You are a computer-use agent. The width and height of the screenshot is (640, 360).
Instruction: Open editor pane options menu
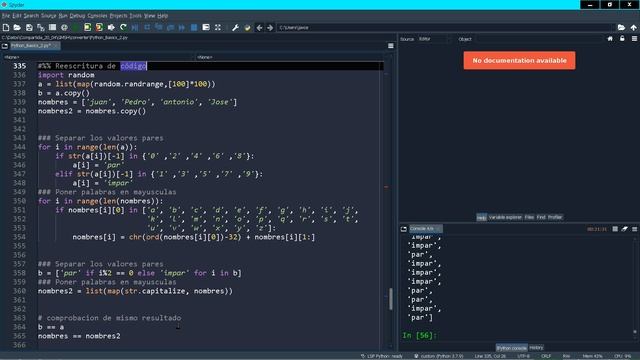pyautogui.click(x=391, y=46)
